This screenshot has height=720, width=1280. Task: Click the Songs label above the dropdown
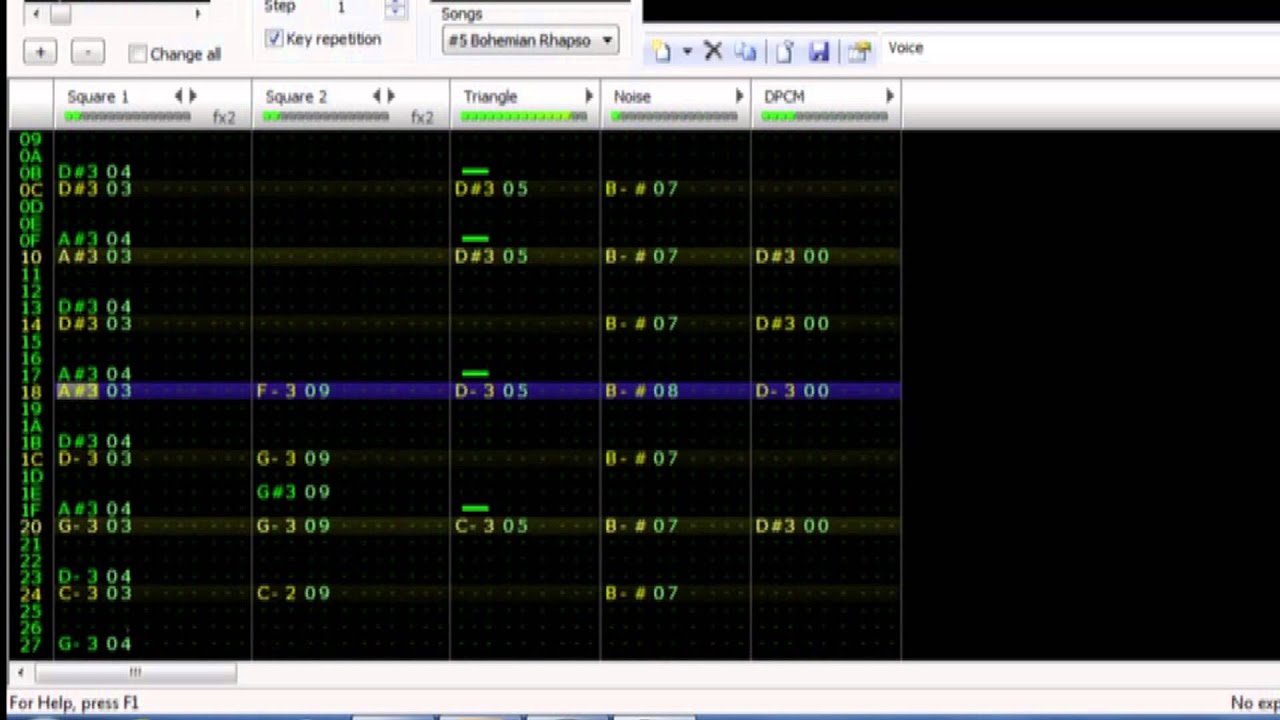pos(461,14)
